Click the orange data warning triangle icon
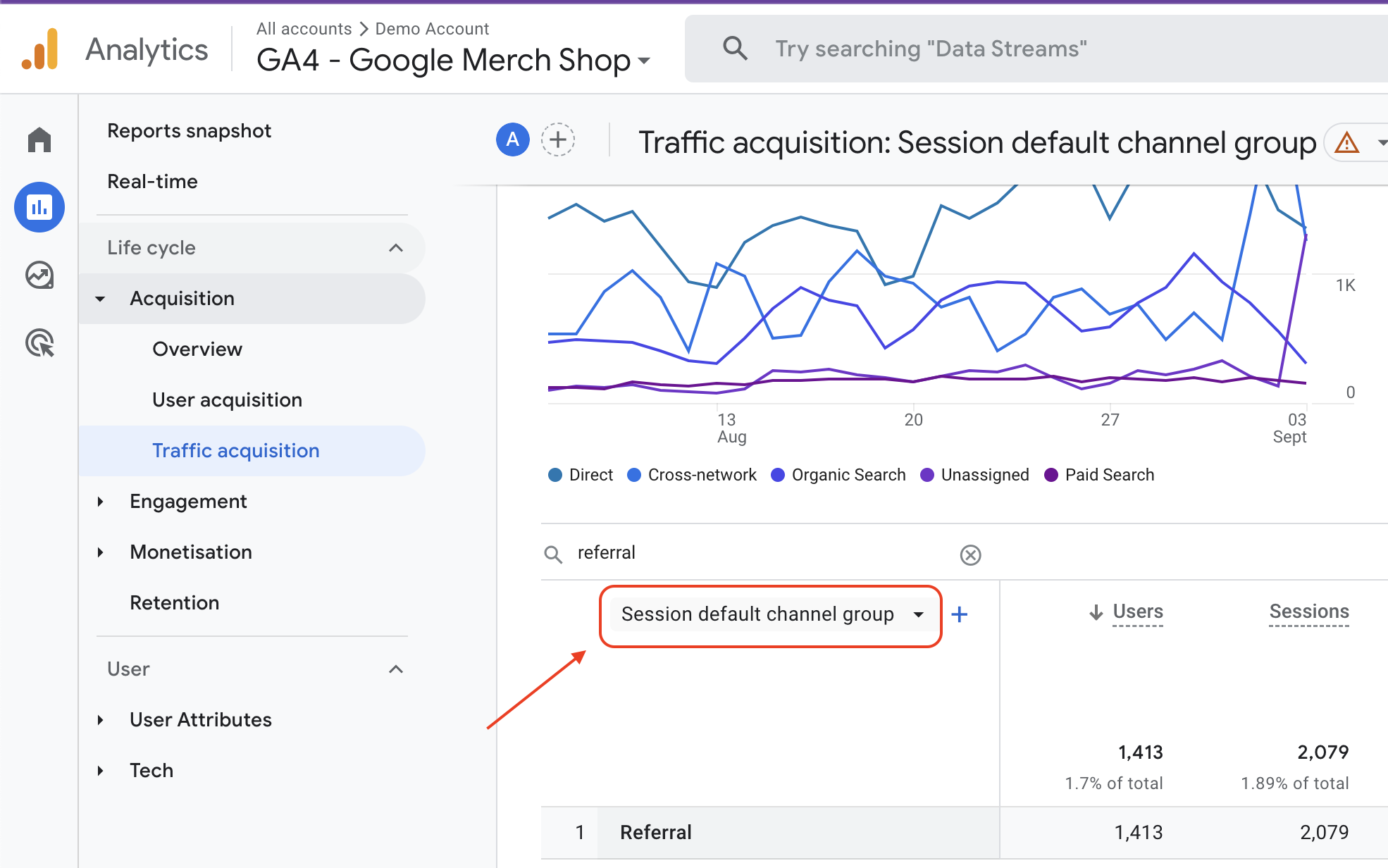Image resolution: width=1388 pixels, height=868 pixels. [1347, 143]
